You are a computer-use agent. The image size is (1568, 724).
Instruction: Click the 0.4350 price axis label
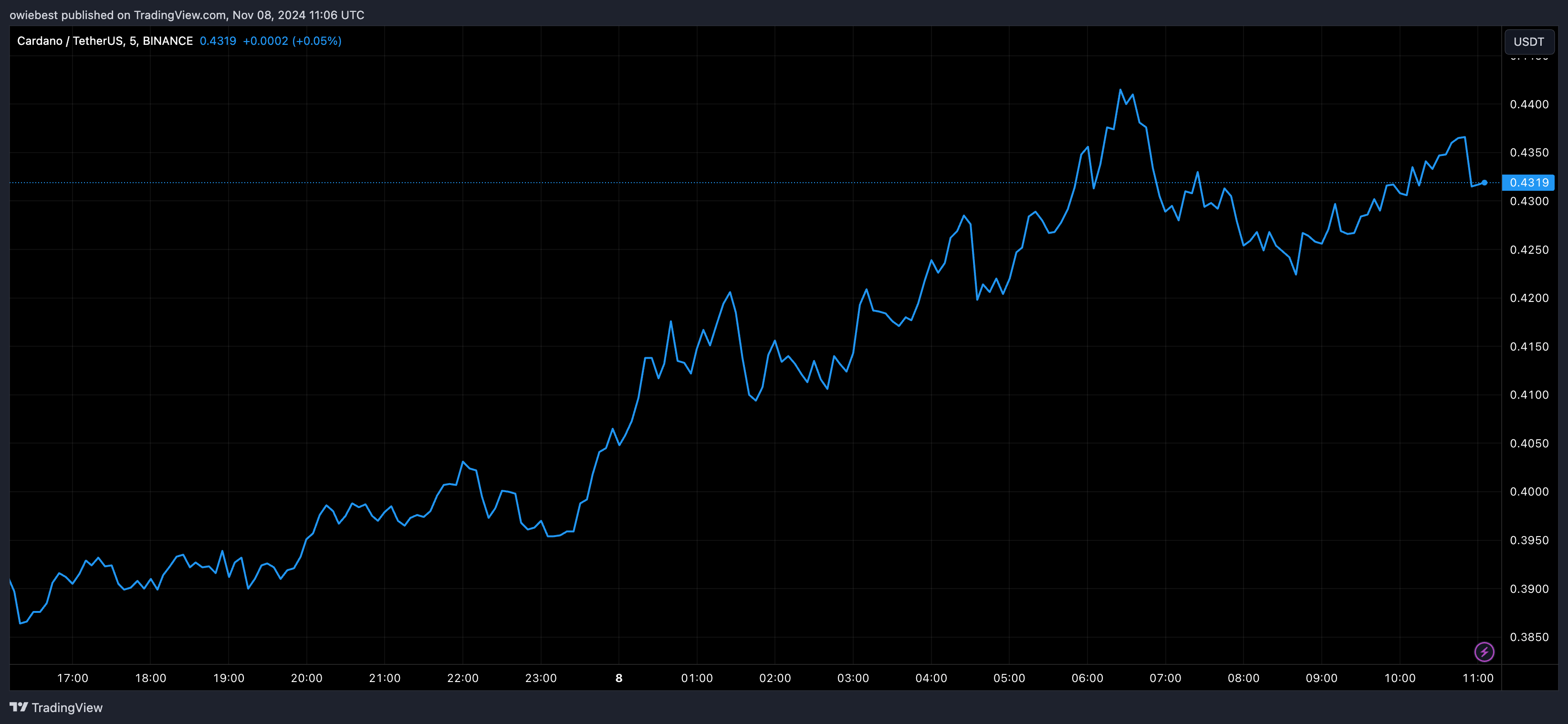[1529, 153]
